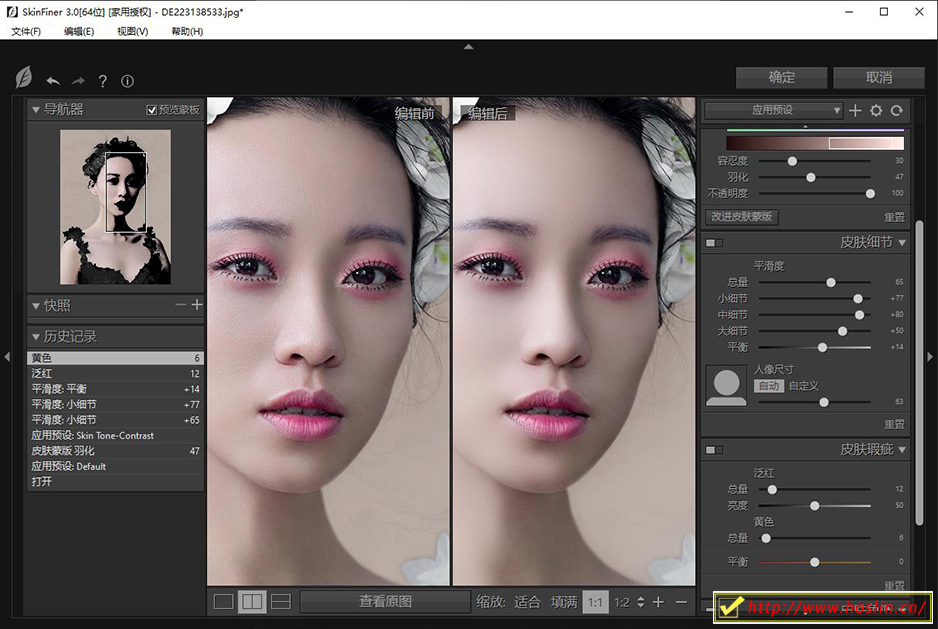
Task: Select horizontal split view layout icon
Action: (x=281, y=602)
